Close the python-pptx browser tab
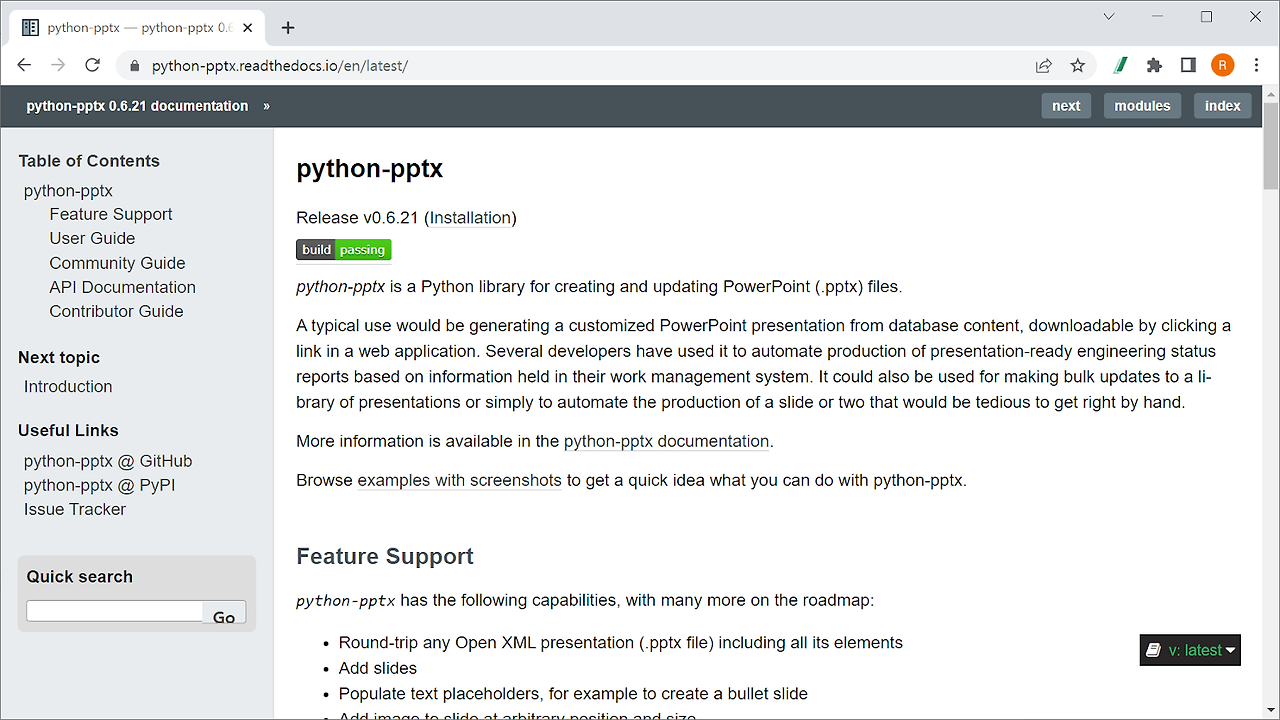The height and width of the screenshot is (720, 1280). tap(249, 28)
